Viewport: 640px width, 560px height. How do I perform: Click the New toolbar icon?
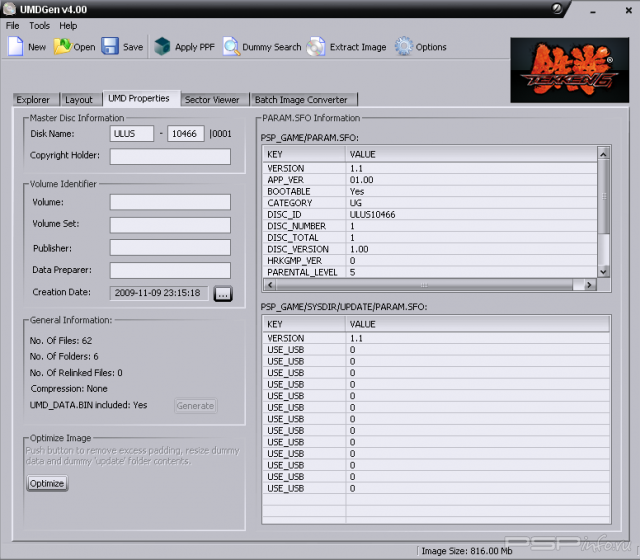pos(16,47)
